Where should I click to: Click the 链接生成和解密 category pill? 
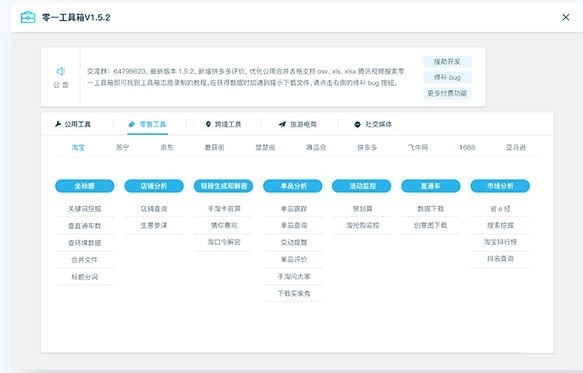click(x=223, y=186)
